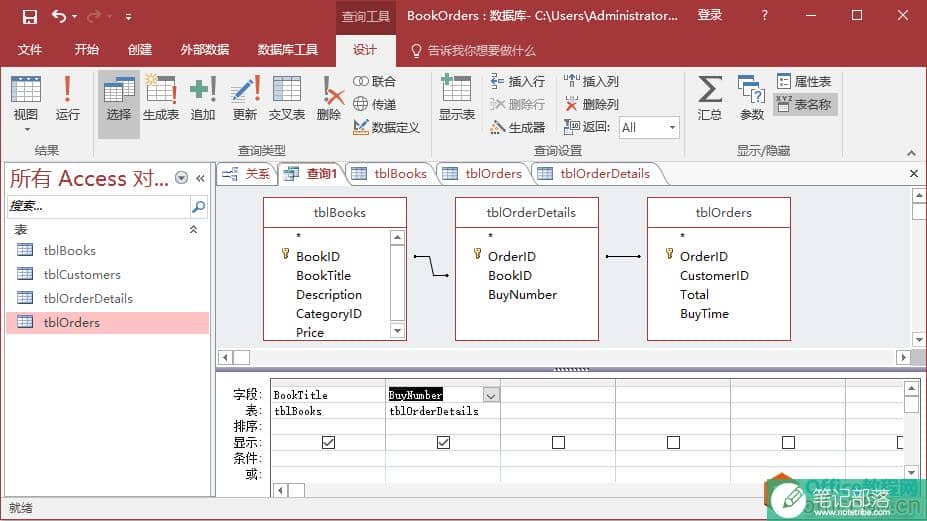Open the 视图 (View) button

click(x=25, y=98)
